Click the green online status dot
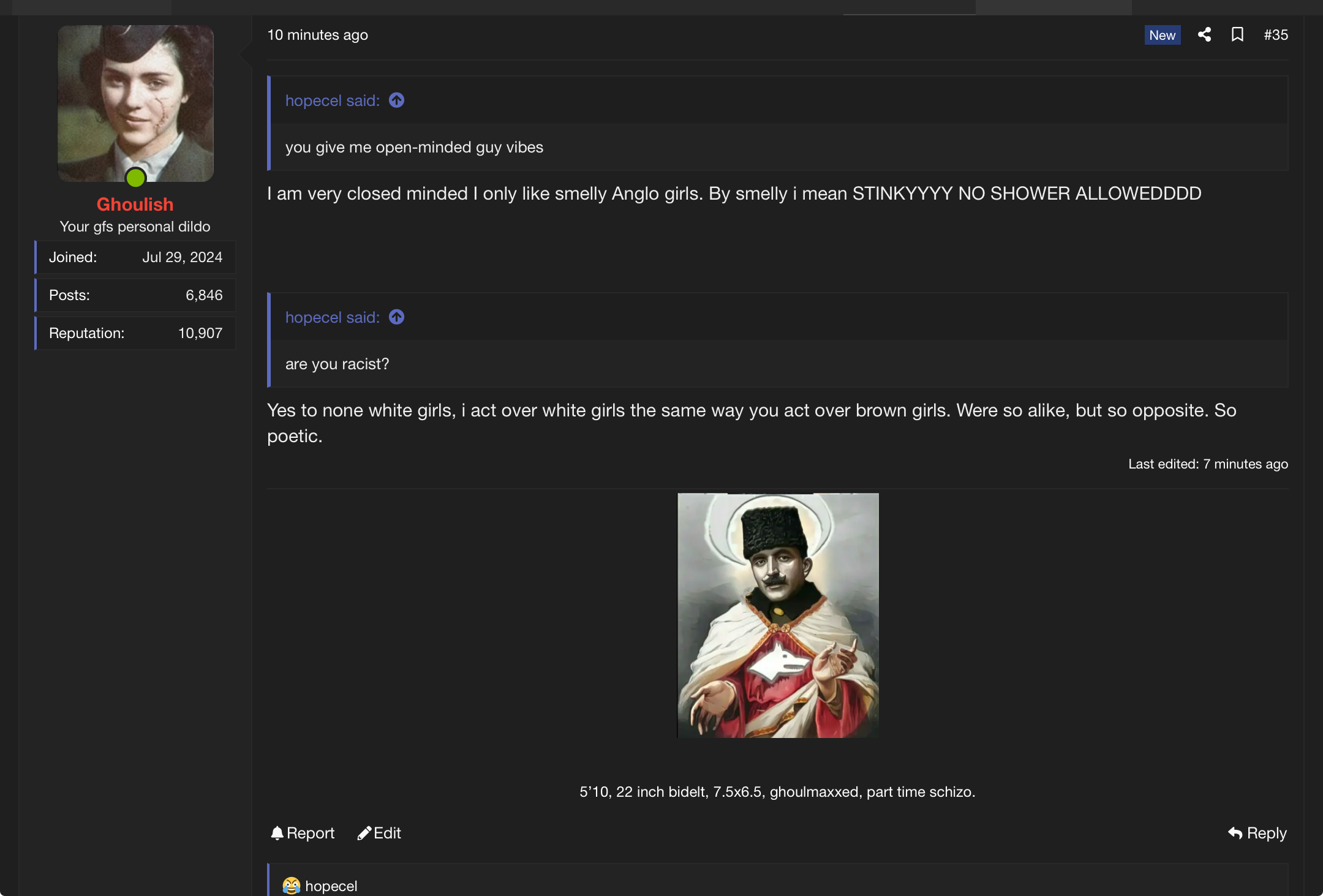Viewport: 1323px width, 896px height. (135, 178)
